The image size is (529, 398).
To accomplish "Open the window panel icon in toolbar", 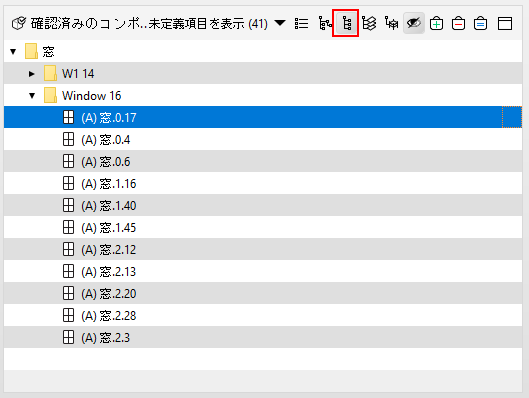I will pos(505,24).
